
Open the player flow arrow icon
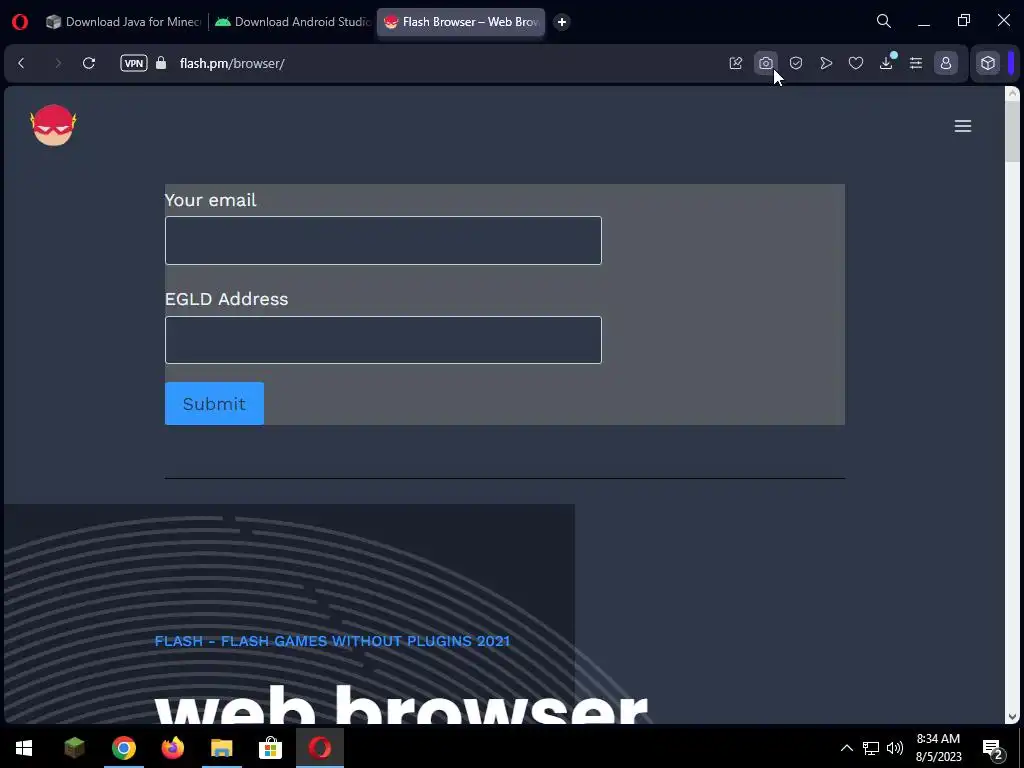[826, 63]
